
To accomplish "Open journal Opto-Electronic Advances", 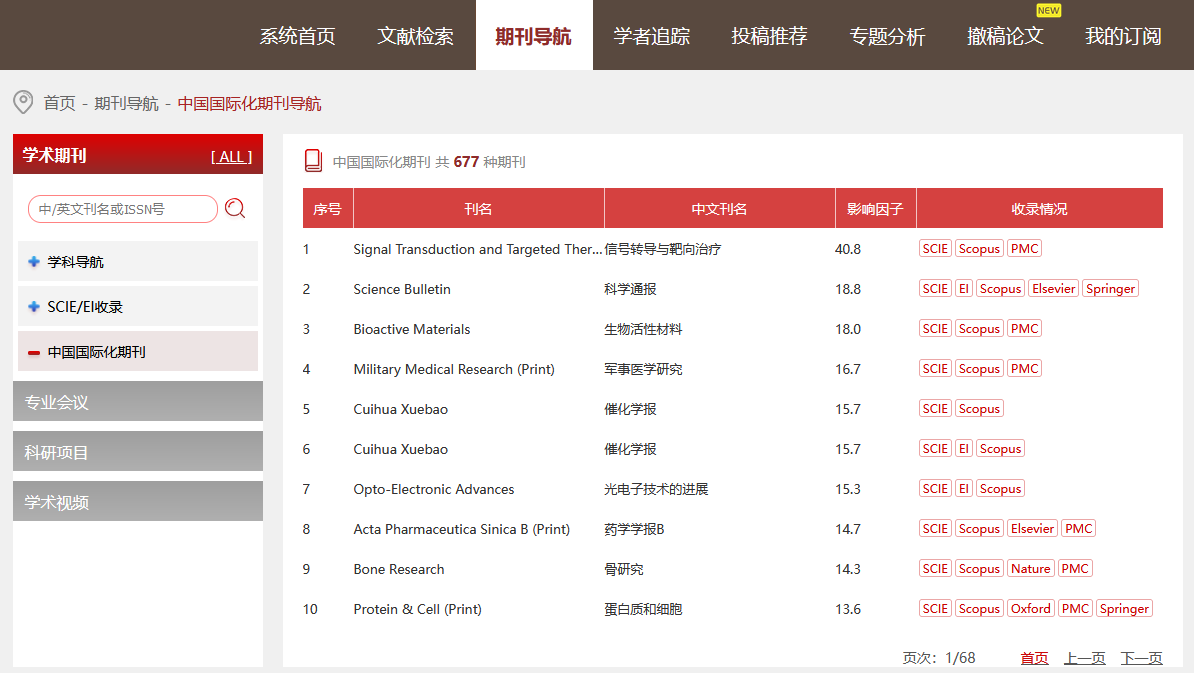I will click(x=434, y=490).
